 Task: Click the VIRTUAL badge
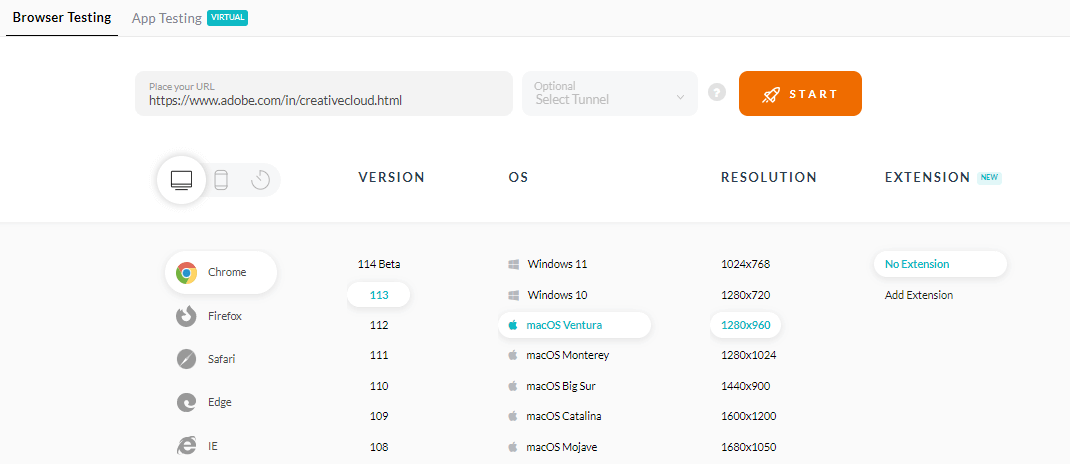click(227, 18)
